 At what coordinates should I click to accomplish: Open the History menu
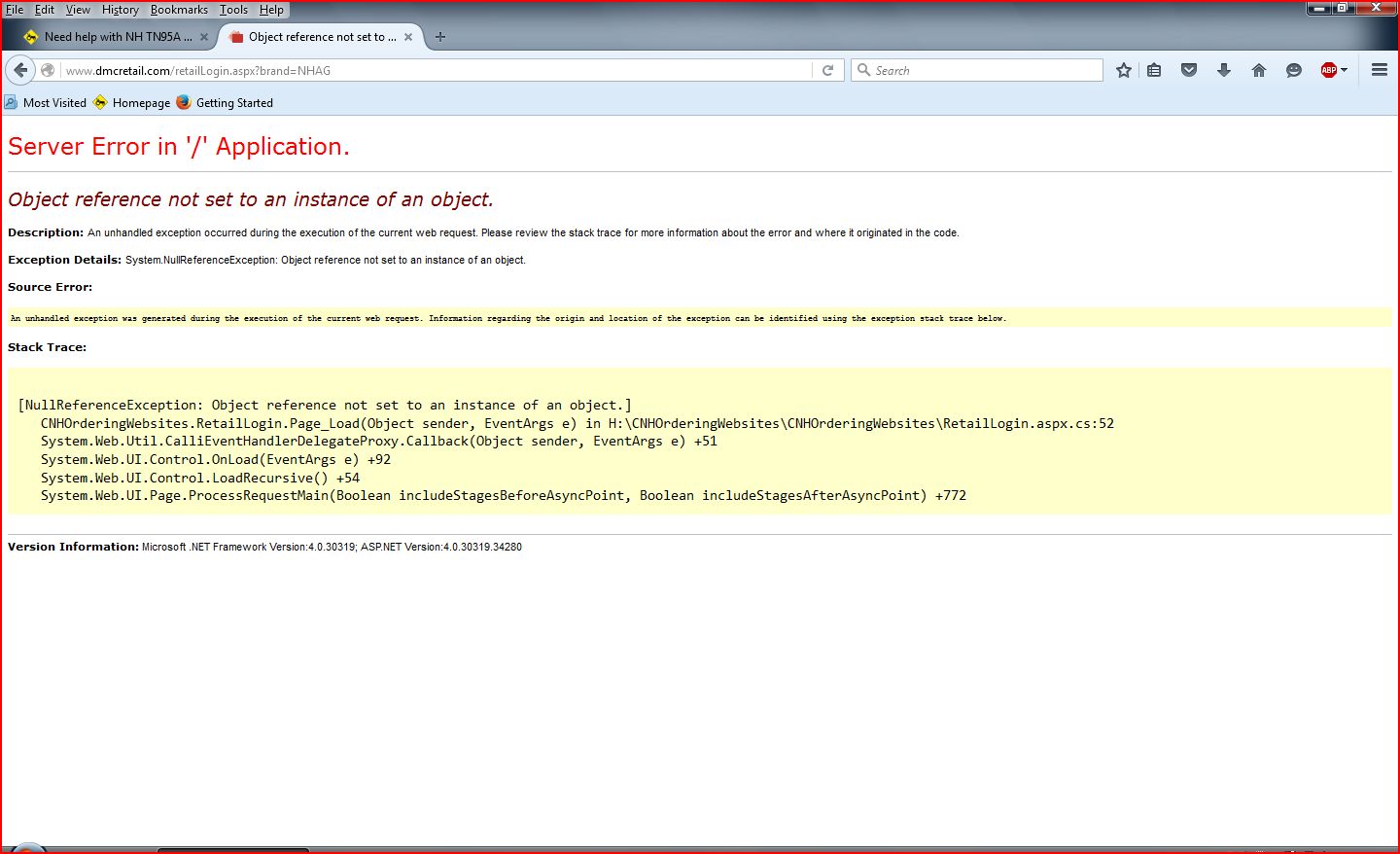(x=120, y=10)
